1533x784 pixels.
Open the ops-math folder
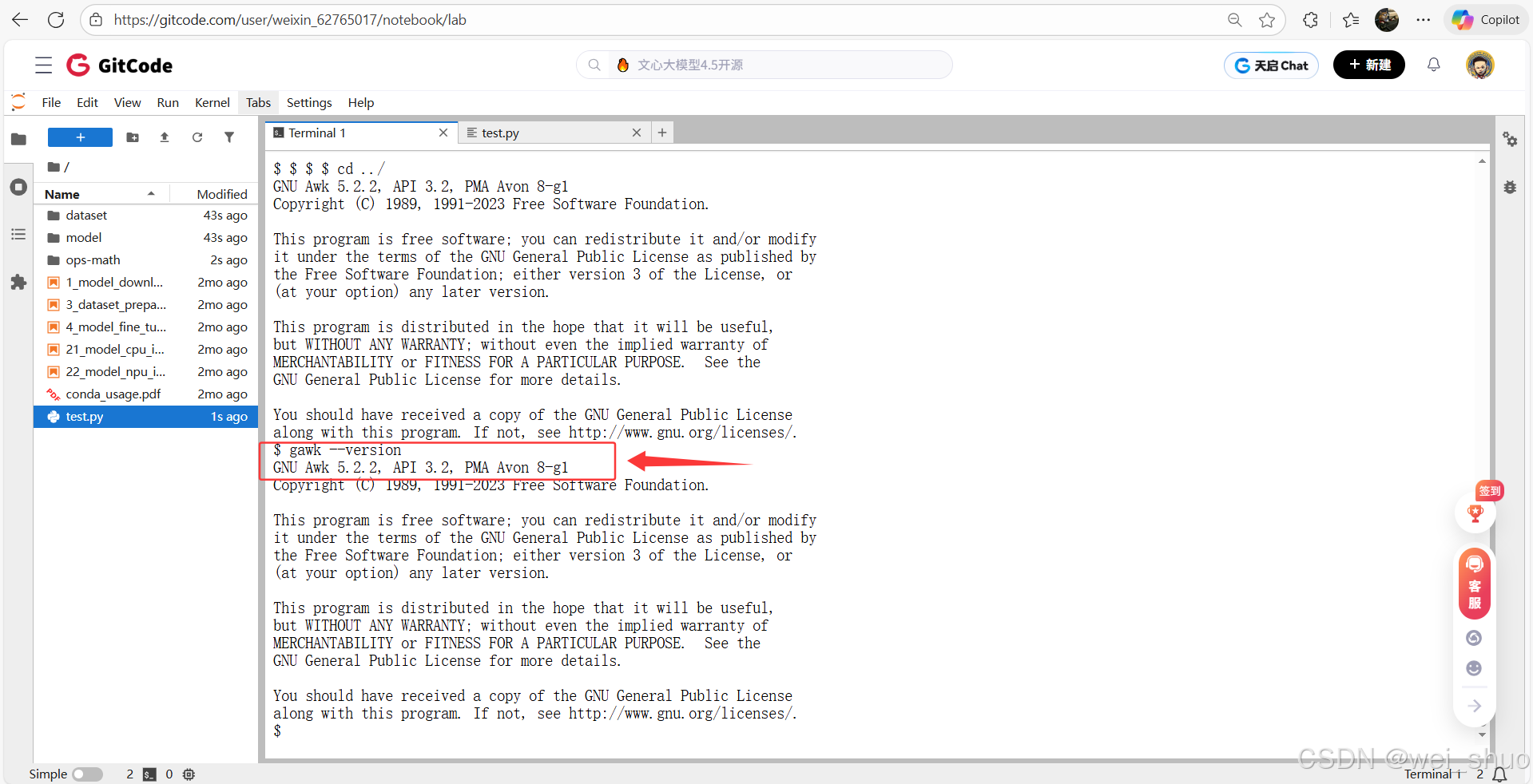click(x=145, y=260)
